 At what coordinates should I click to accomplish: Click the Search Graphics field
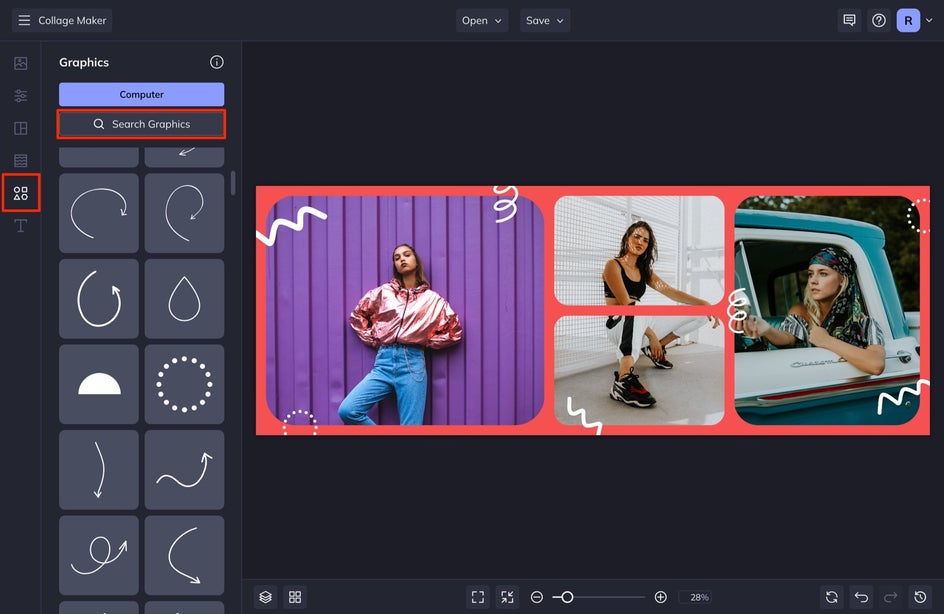141,124
